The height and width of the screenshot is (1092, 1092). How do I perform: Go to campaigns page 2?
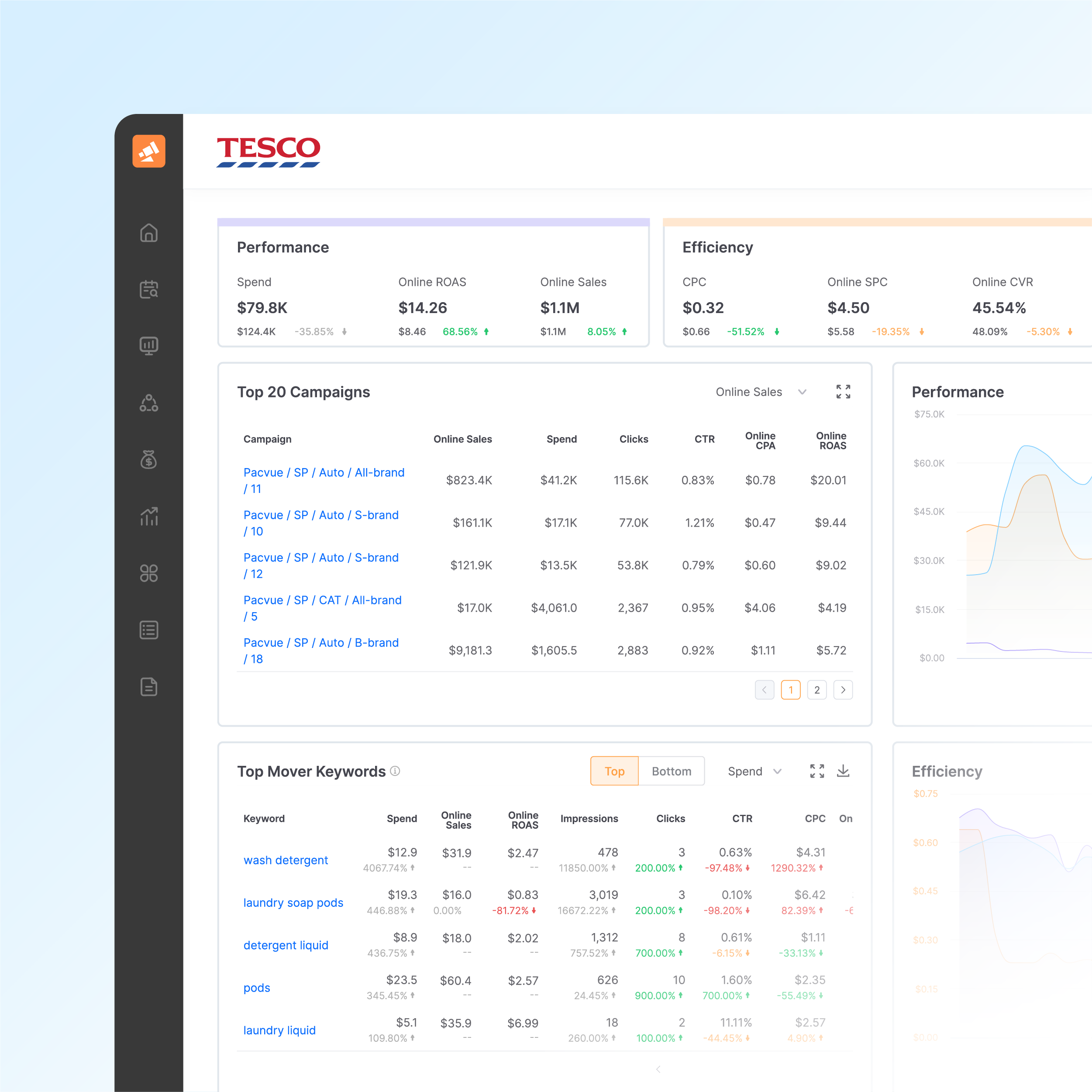click(817, 689)
